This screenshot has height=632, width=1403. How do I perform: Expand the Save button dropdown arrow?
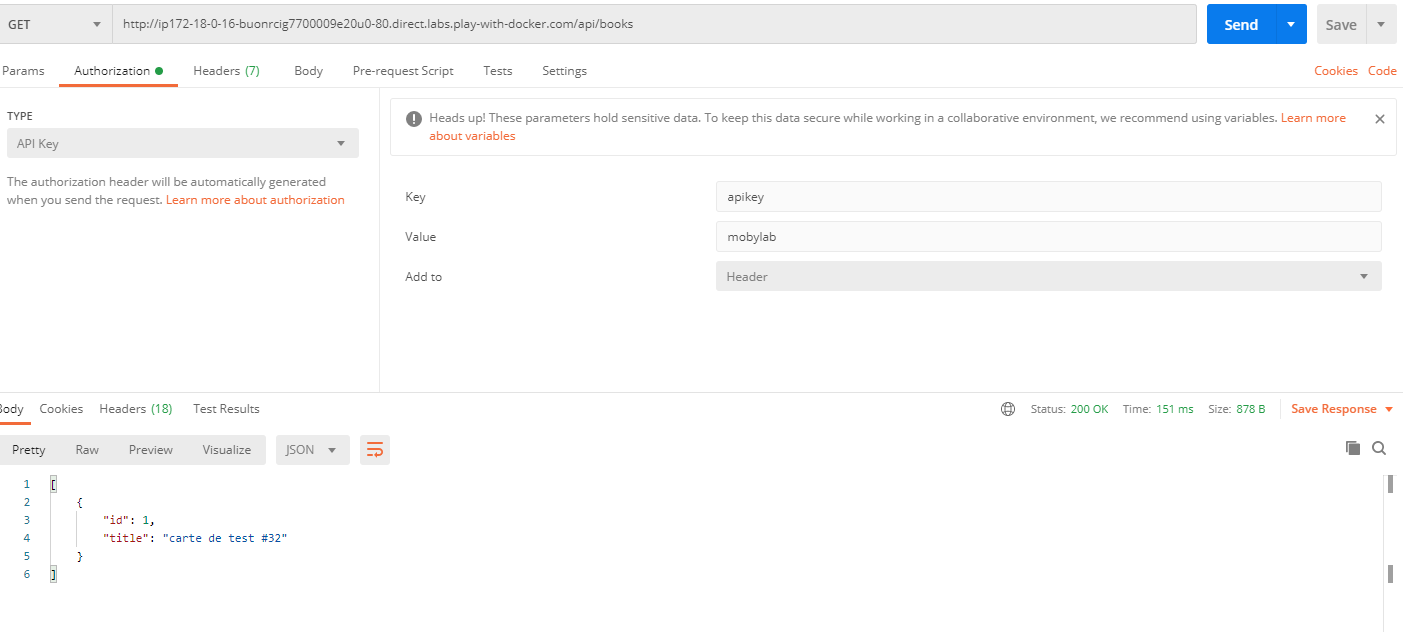1381,24
